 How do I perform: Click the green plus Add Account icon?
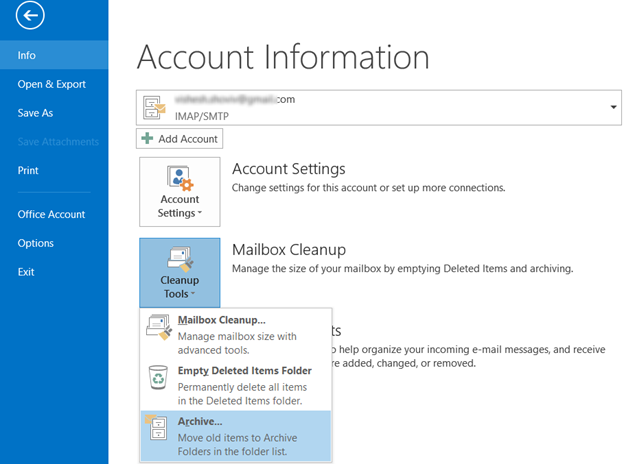click(x=147, y=138)
